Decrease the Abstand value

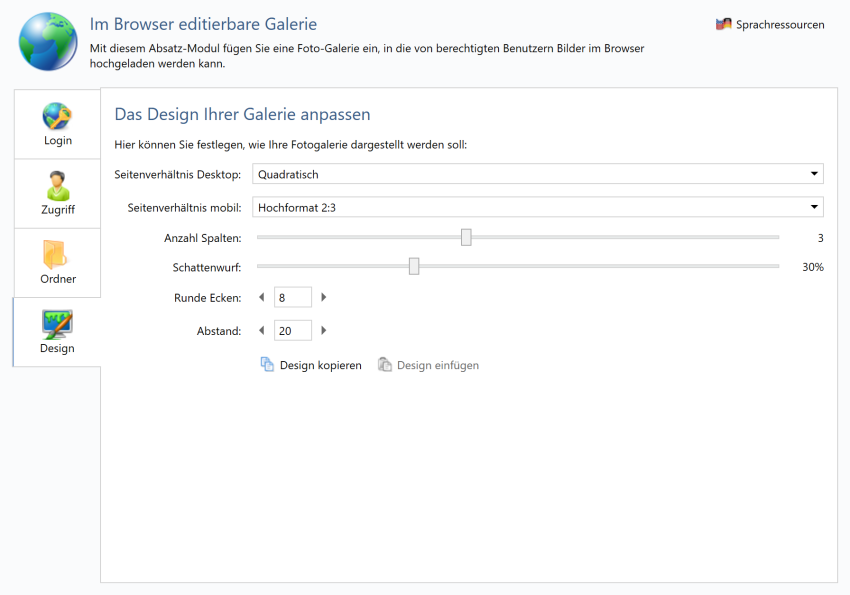[x=262, y=331]
